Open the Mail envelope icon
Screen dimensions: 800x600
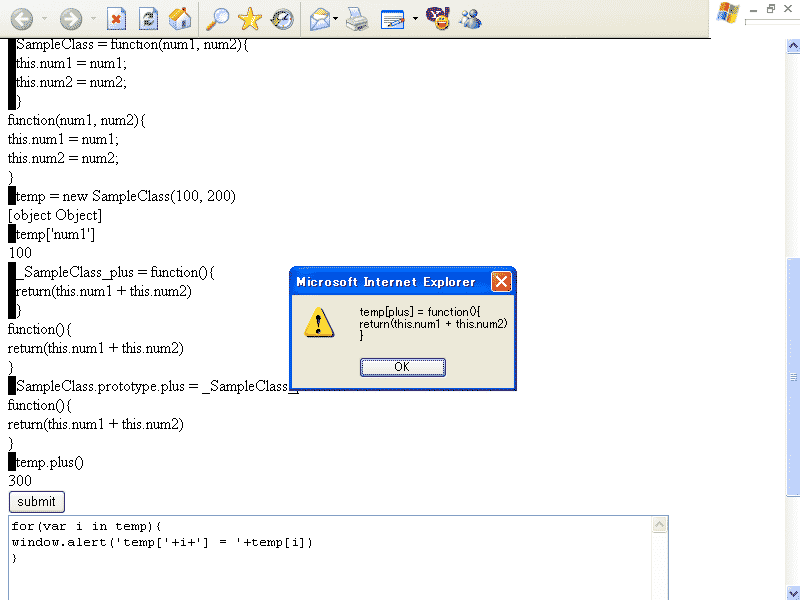point(319,19)
